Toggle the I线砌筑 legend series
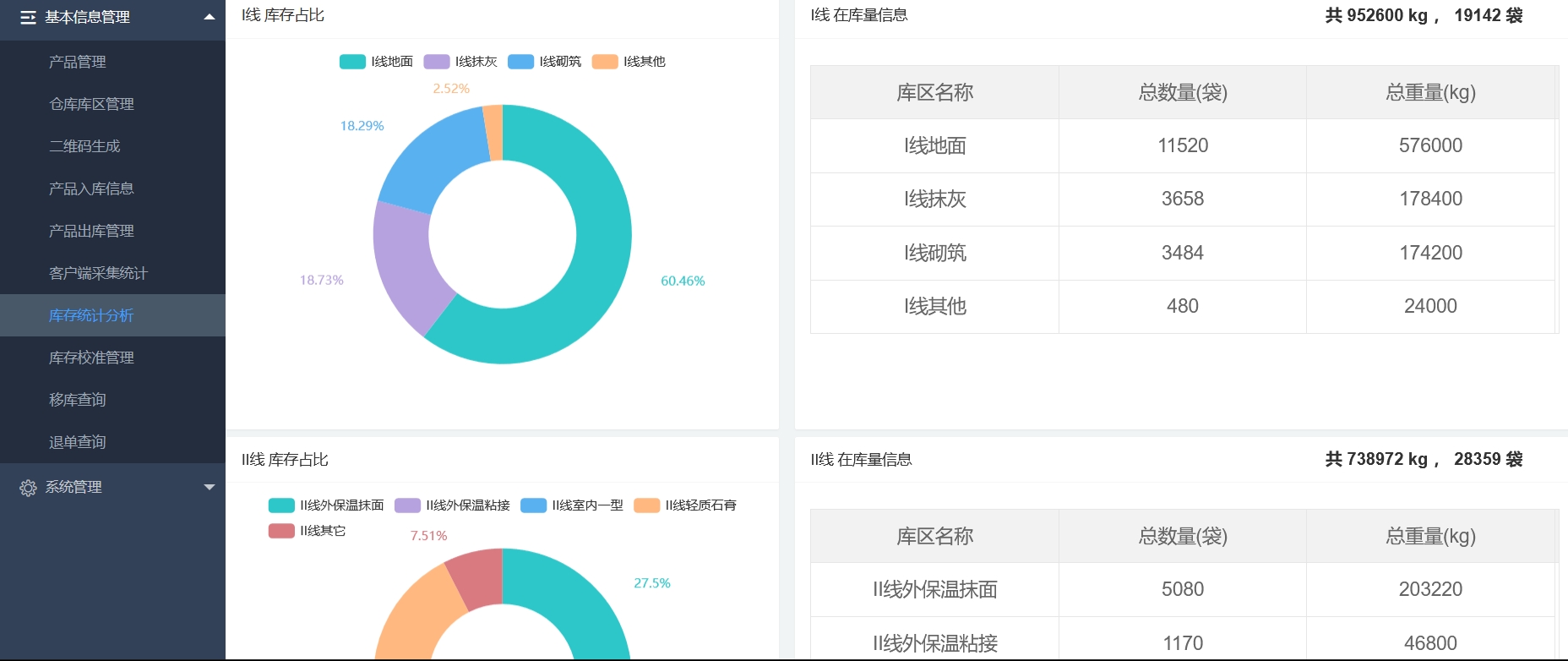The height and width of the screenshot is (661, 1568). (520, 62)
